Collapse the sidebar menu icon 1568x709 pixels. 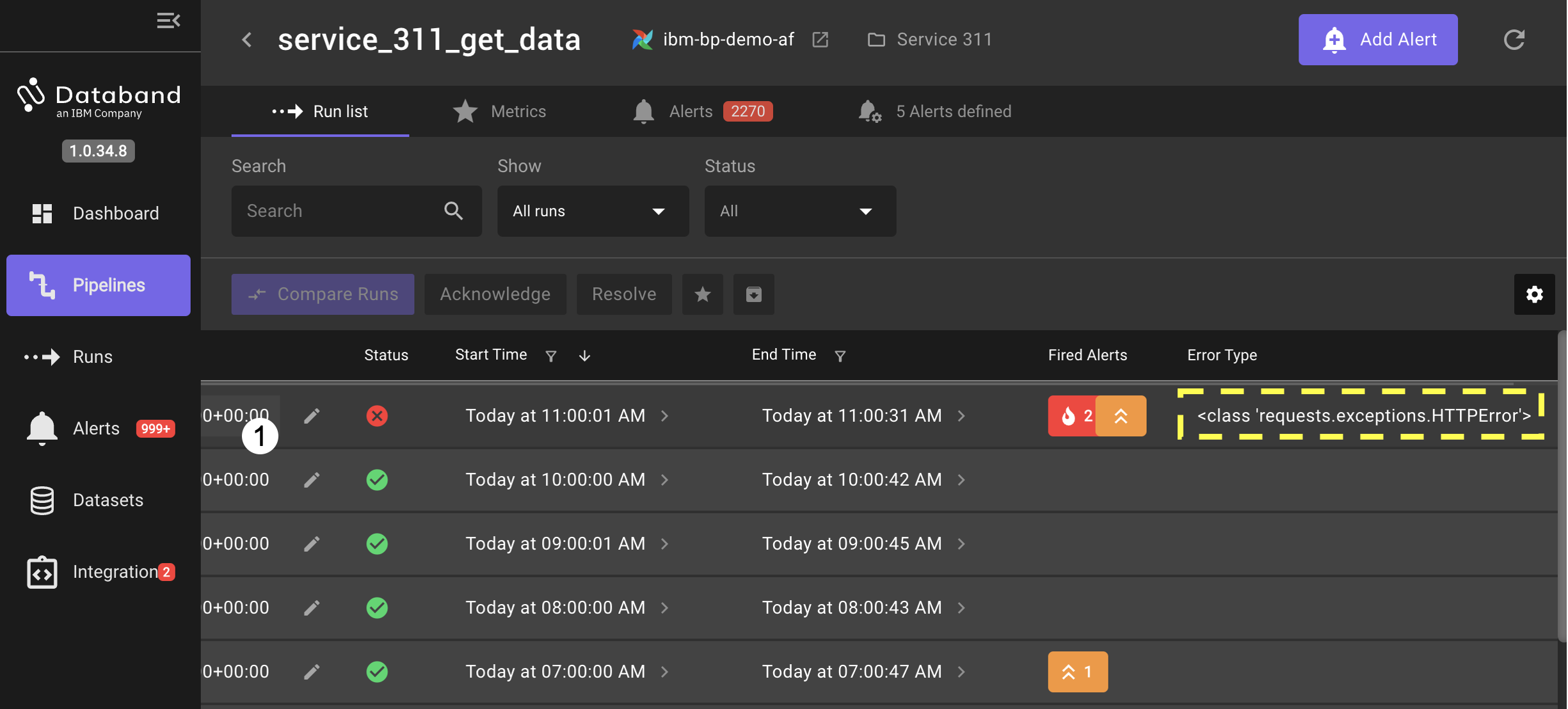(x=168, y=20)
